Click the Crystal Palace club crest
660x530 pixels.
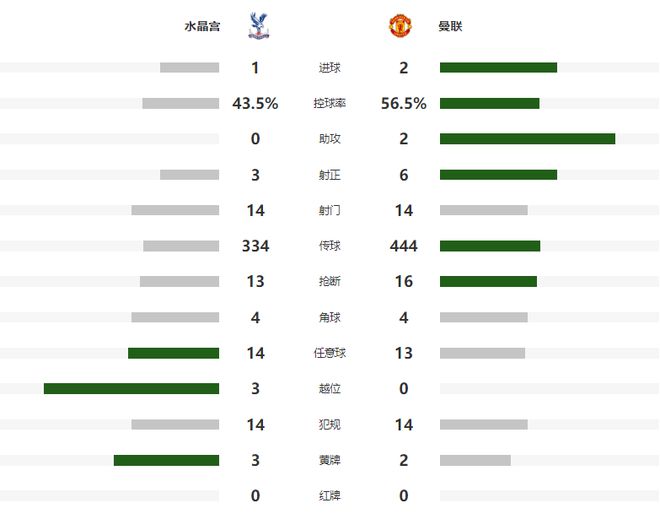pyautogui.click(x=256, y=27)
